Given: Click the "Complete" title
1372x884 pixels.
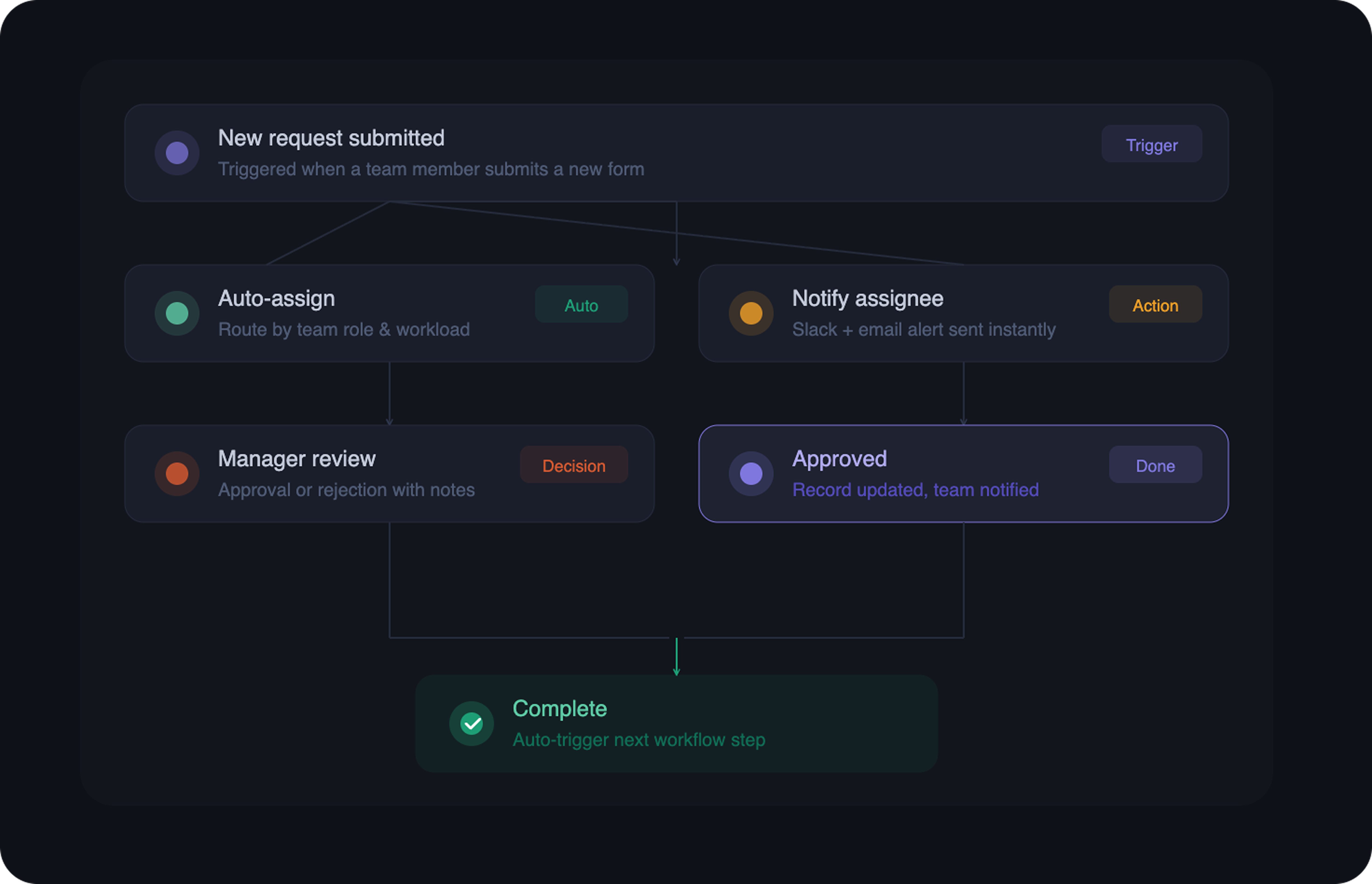Looking at the screenshot, I should click(560, 709).
